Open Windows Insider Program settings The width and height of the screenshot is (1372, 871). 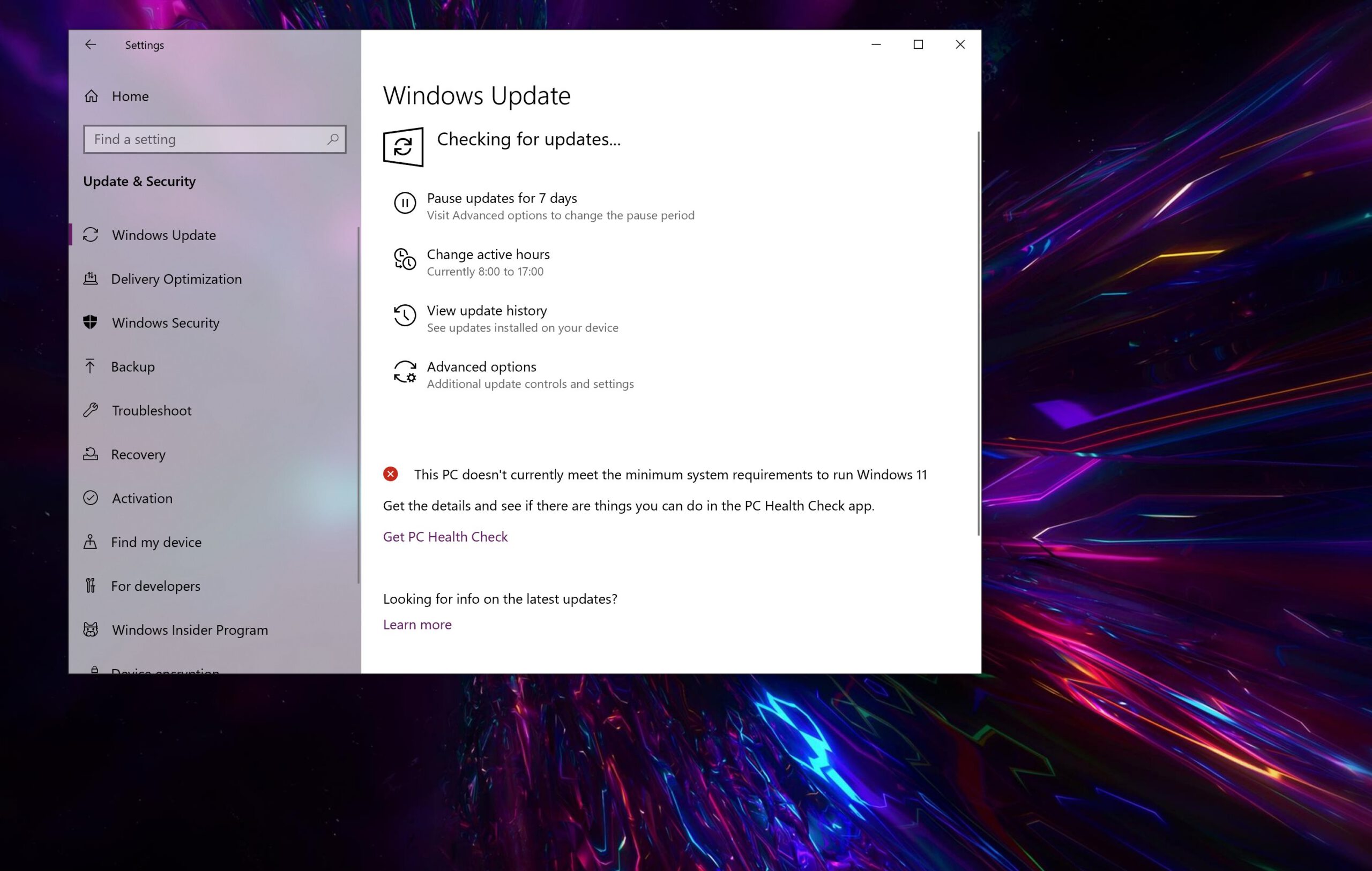(214, 629)
